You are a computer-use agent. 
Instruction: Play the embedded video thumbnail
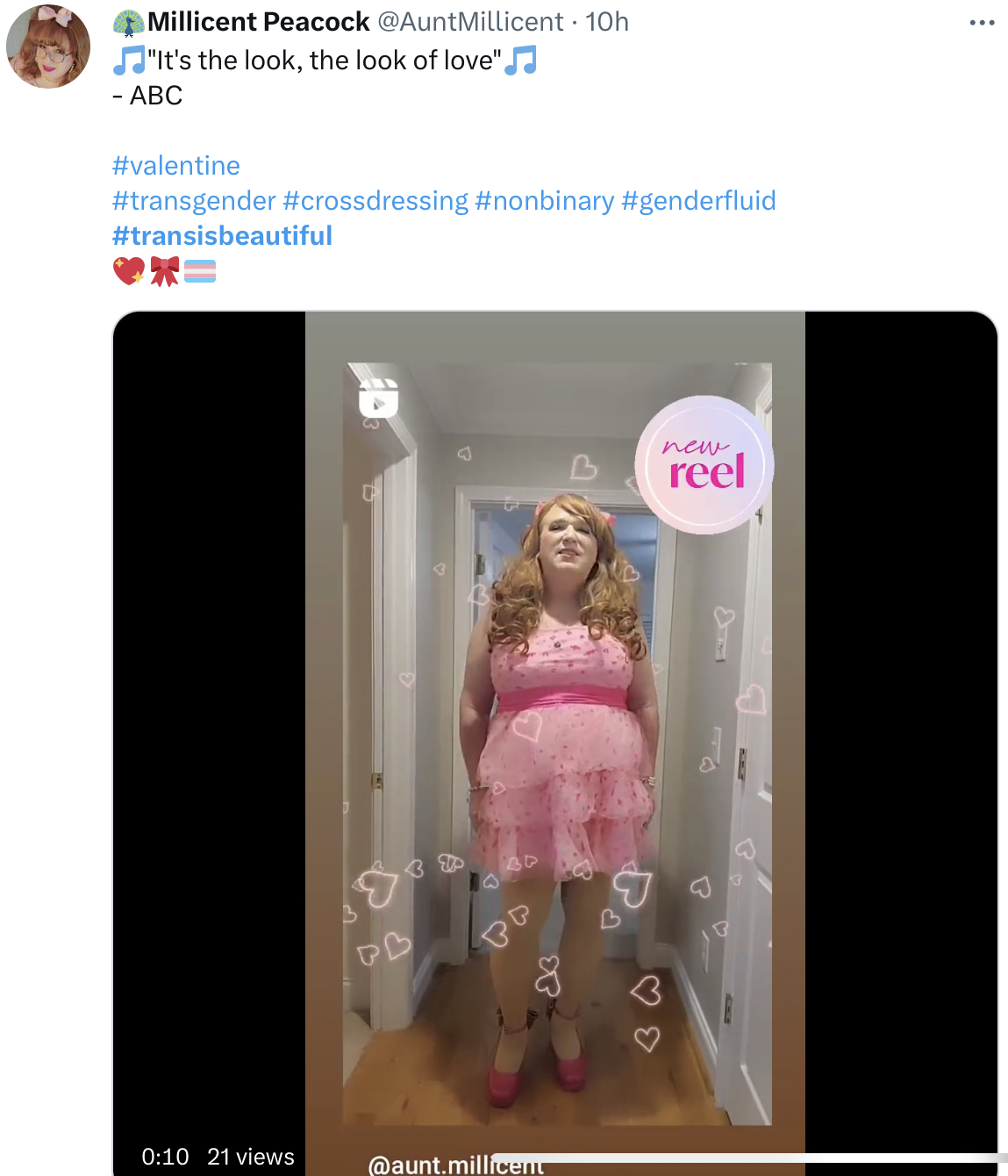[555, 743]
